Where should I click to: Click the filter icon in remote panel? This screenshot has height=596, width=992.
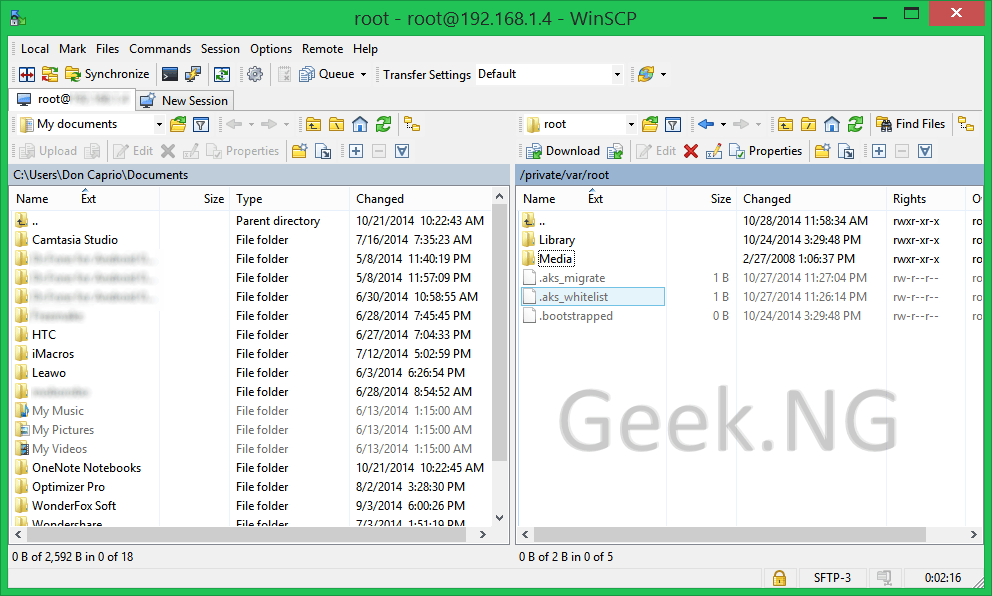click(673, 125)
